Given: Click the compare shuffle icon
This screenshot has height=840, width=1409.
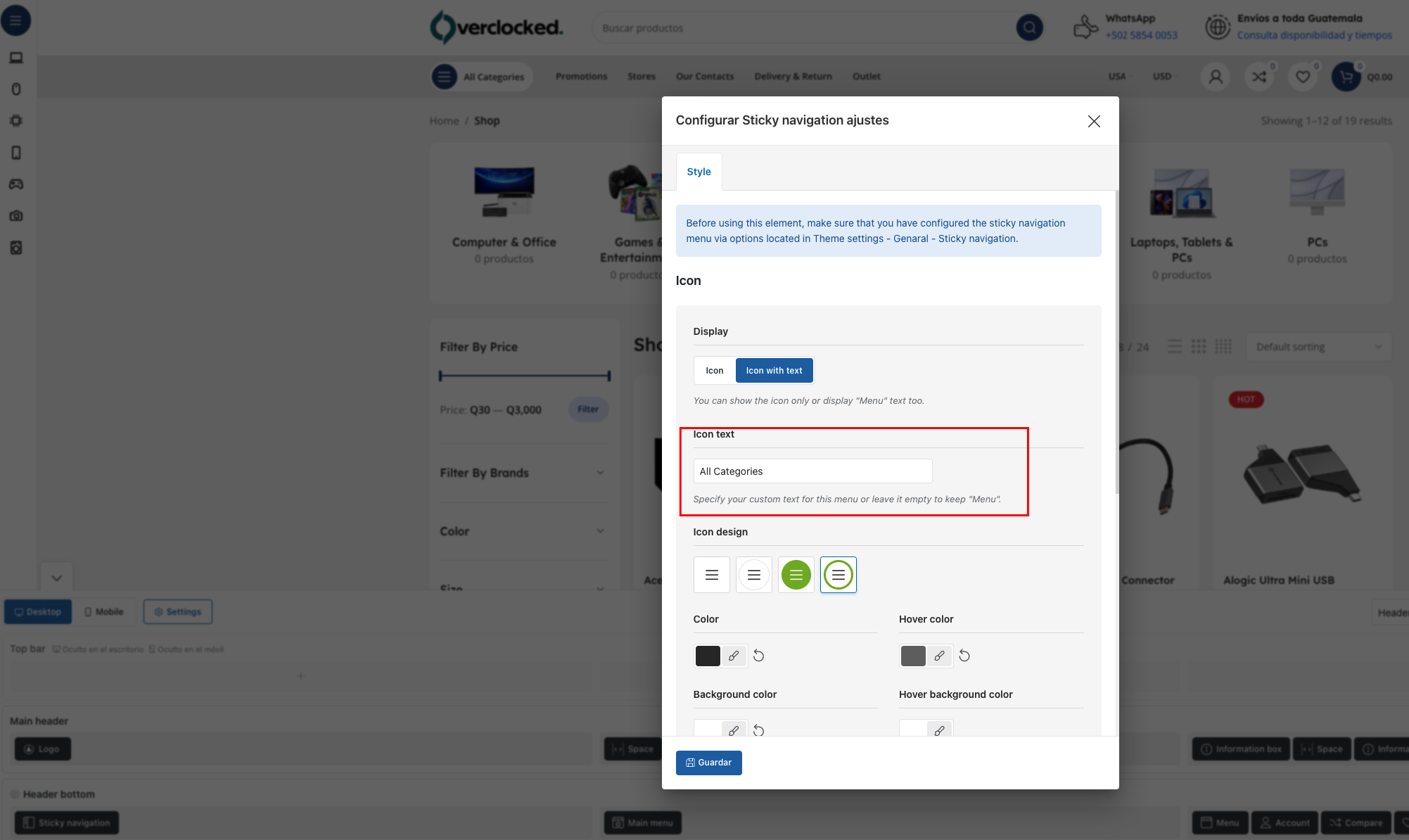Looking at the screenshot, I should click(1259, 77).
